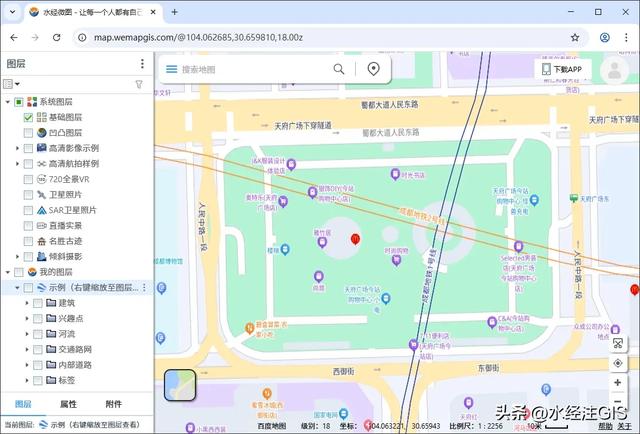
Task: Open the 示例 layer three-dot options
Action: 144,287
